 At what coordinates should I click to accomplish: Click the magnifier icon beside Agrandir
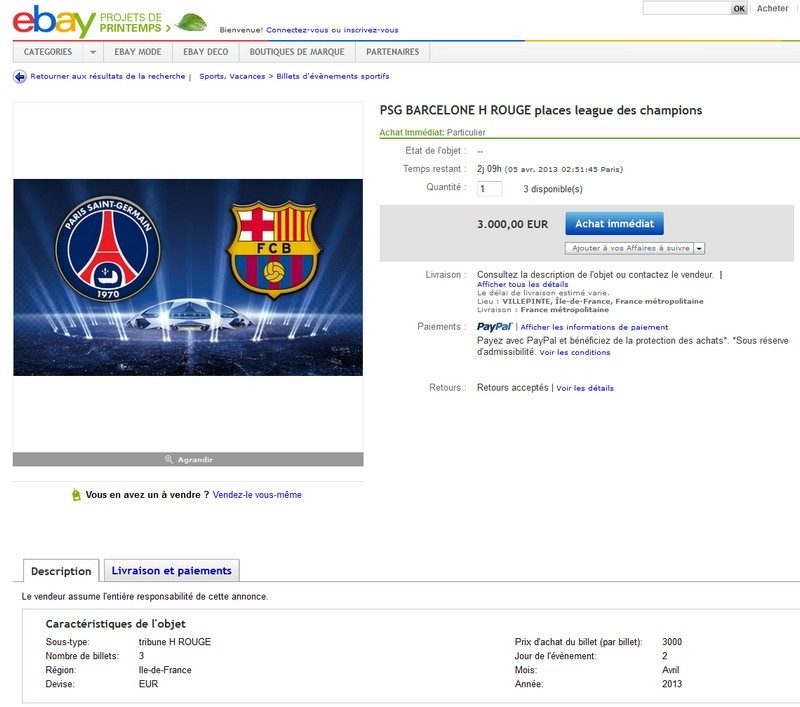[169, 460]
